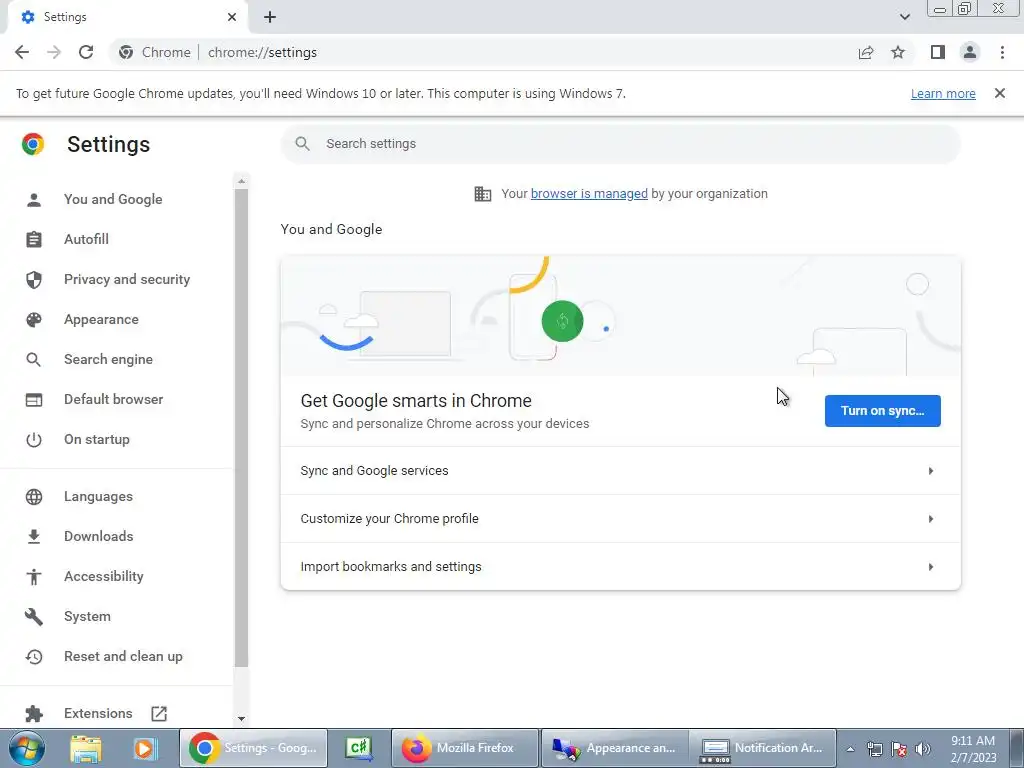This screenshot has height=768, width=1024.
Task: Open the Windows Start menu
Action: pyautogui.click(x=26, y=748)
